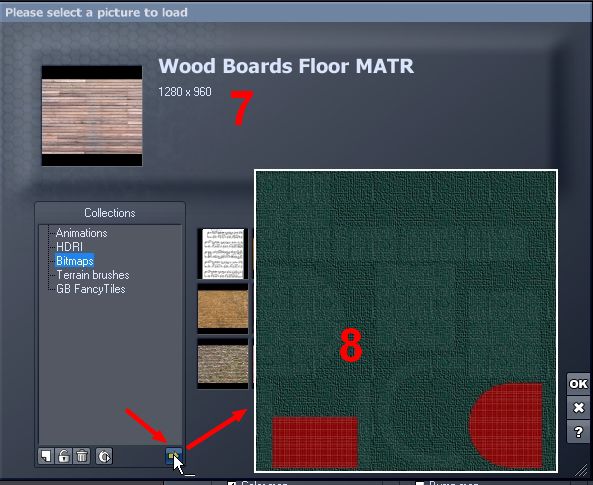Viewport: 593px width, 485px height.
Task: Confirm the selection with OK
Action: (x=578, y=384)
